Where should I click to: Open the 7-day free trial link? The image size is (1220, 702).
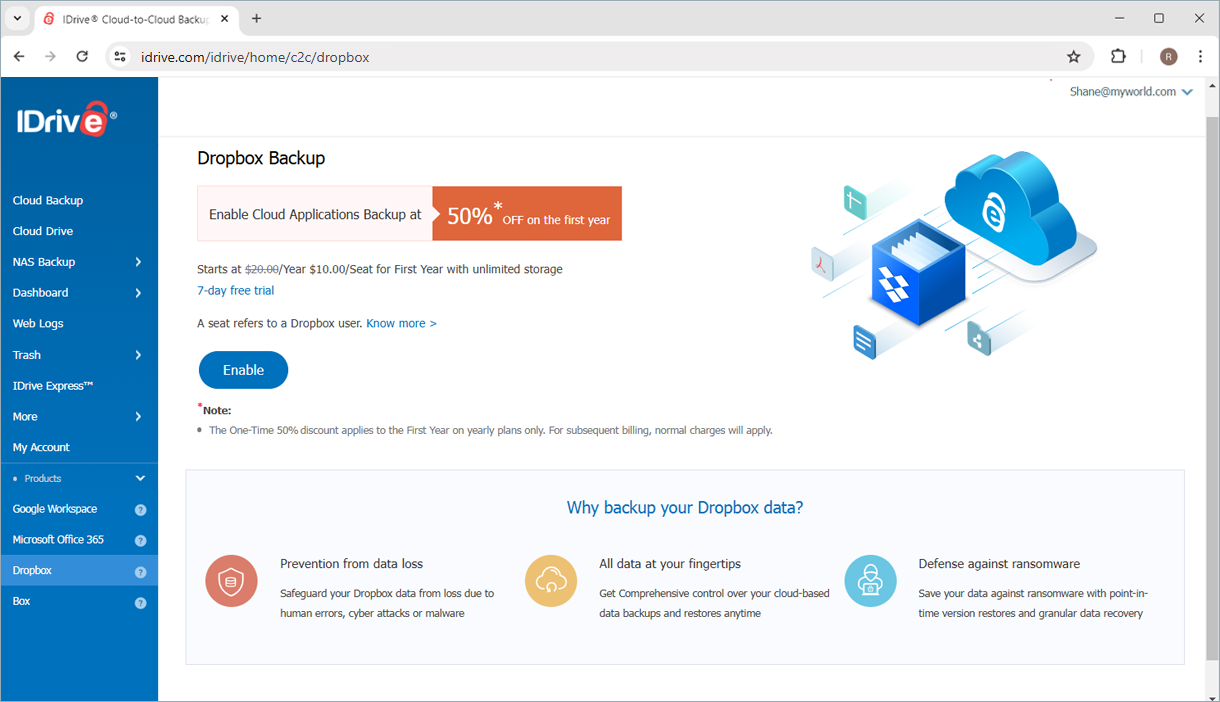[x=236, y=291]
